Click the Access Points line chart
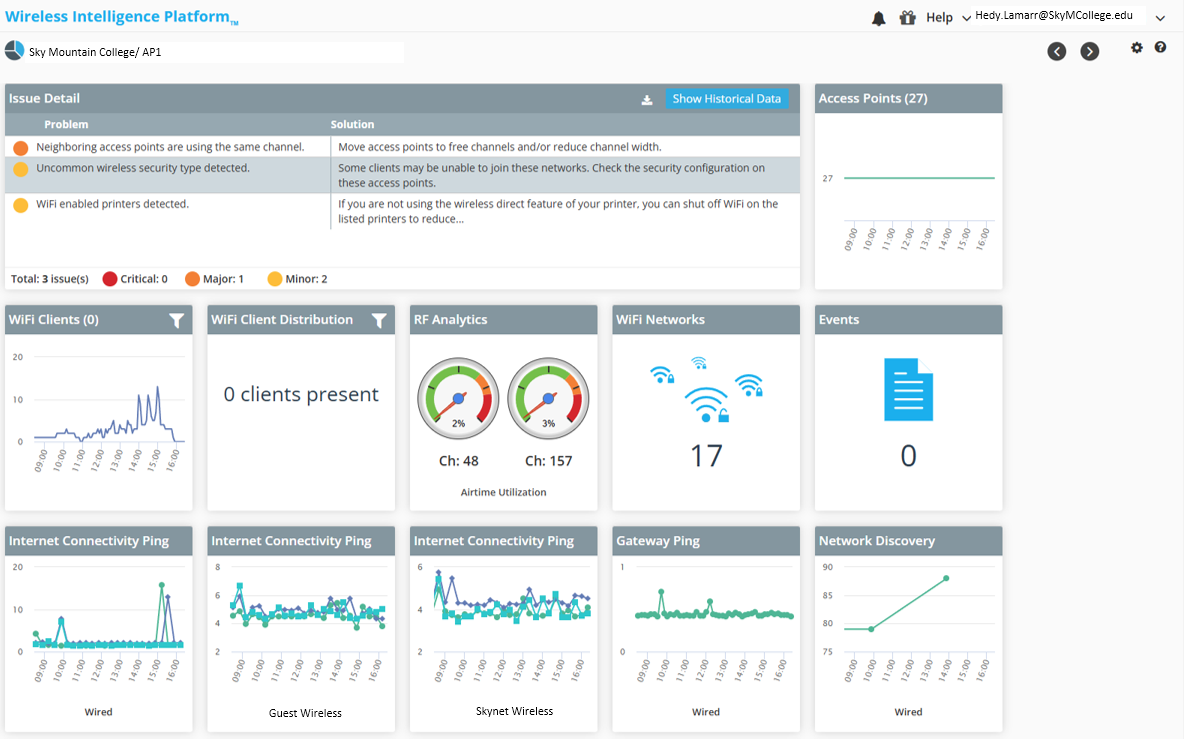The image size is (1184, 739). (x=908, y=198)
